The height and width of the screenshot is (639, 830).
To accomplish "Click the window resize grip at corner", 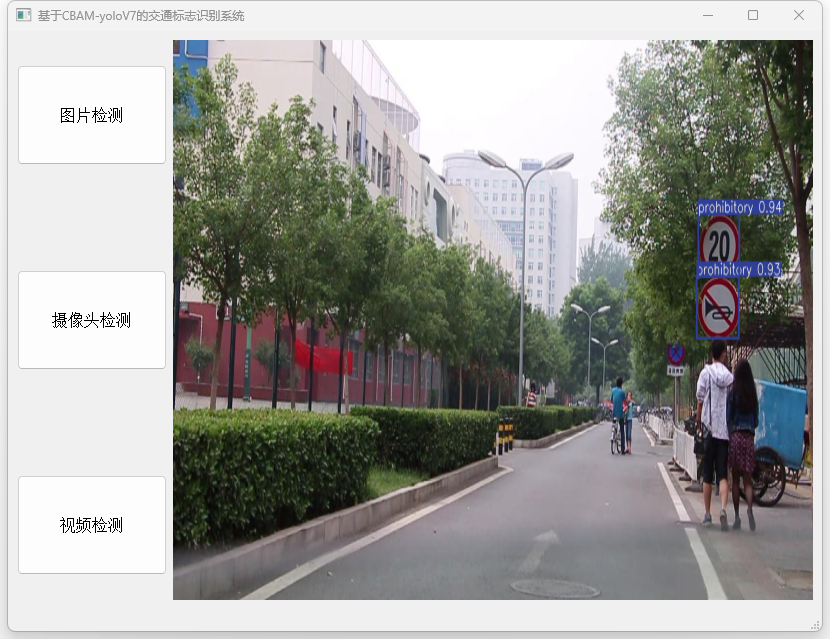I will click(x=816, y=625).
